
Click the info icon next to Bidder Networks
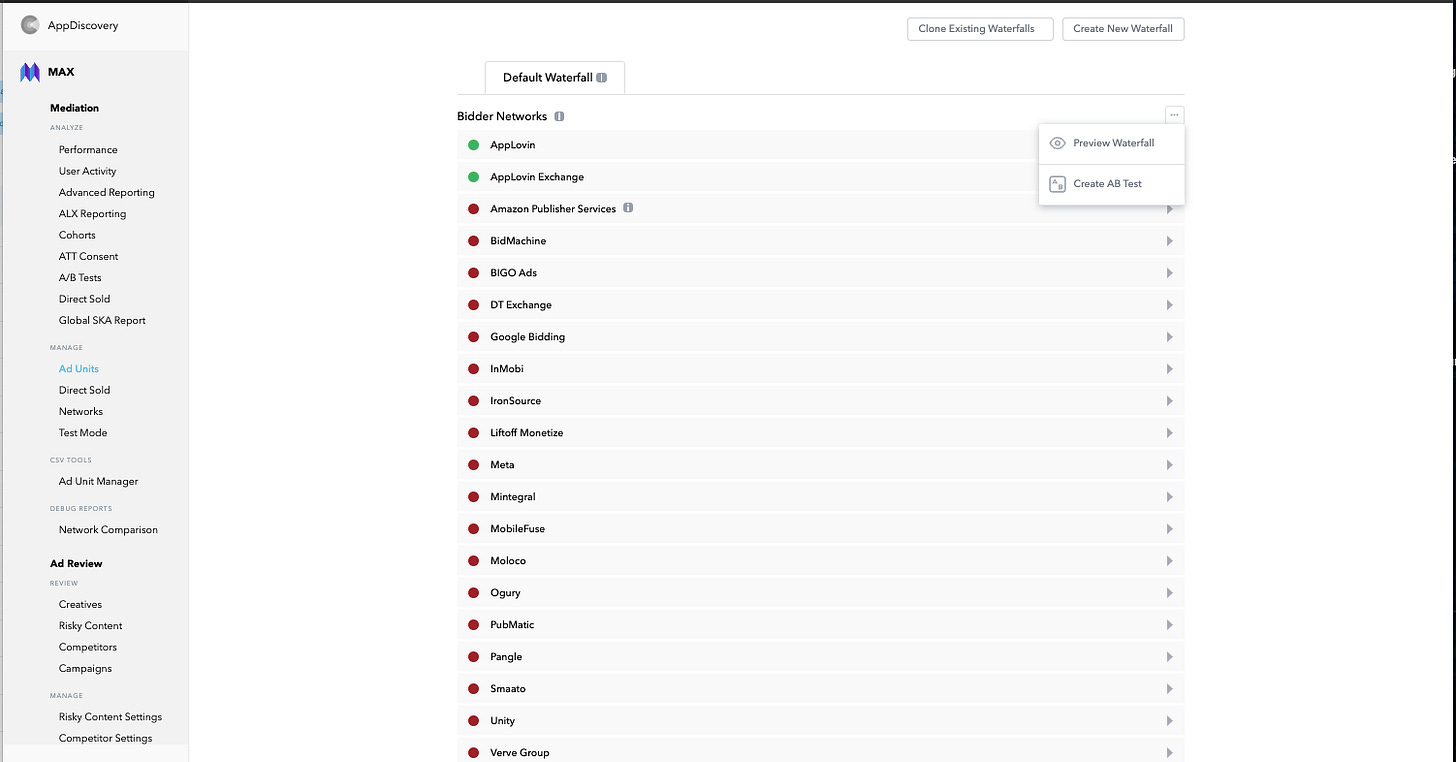(559, 116)
